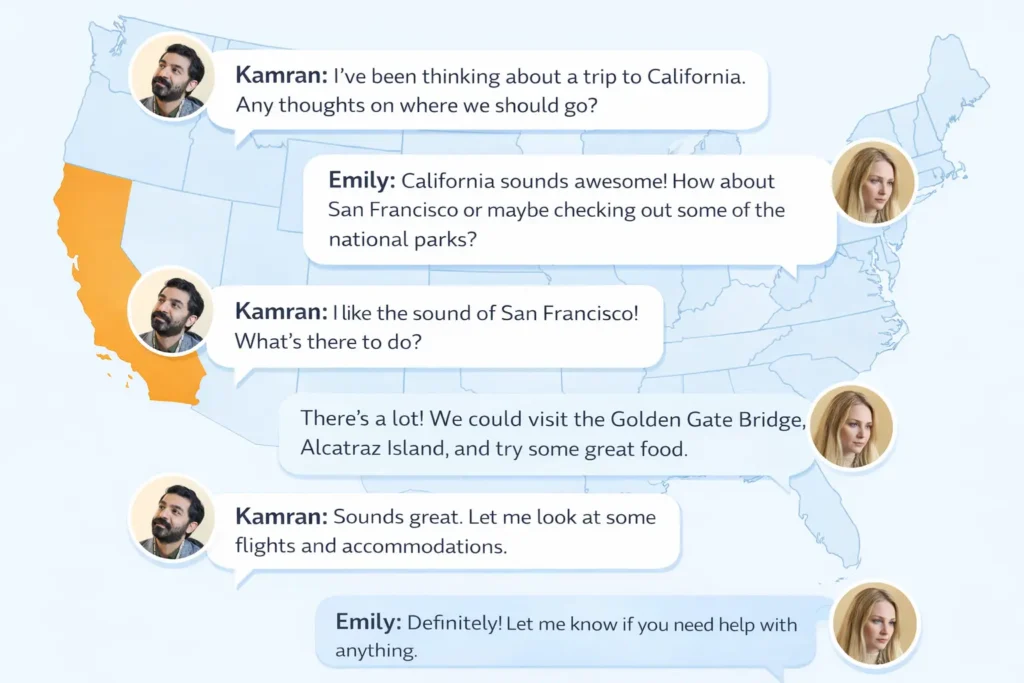This screenshot has height=683, width=1024.
Task: Select Kamran's avatar beside "What's there to do?"
Action: coord(172,311)
